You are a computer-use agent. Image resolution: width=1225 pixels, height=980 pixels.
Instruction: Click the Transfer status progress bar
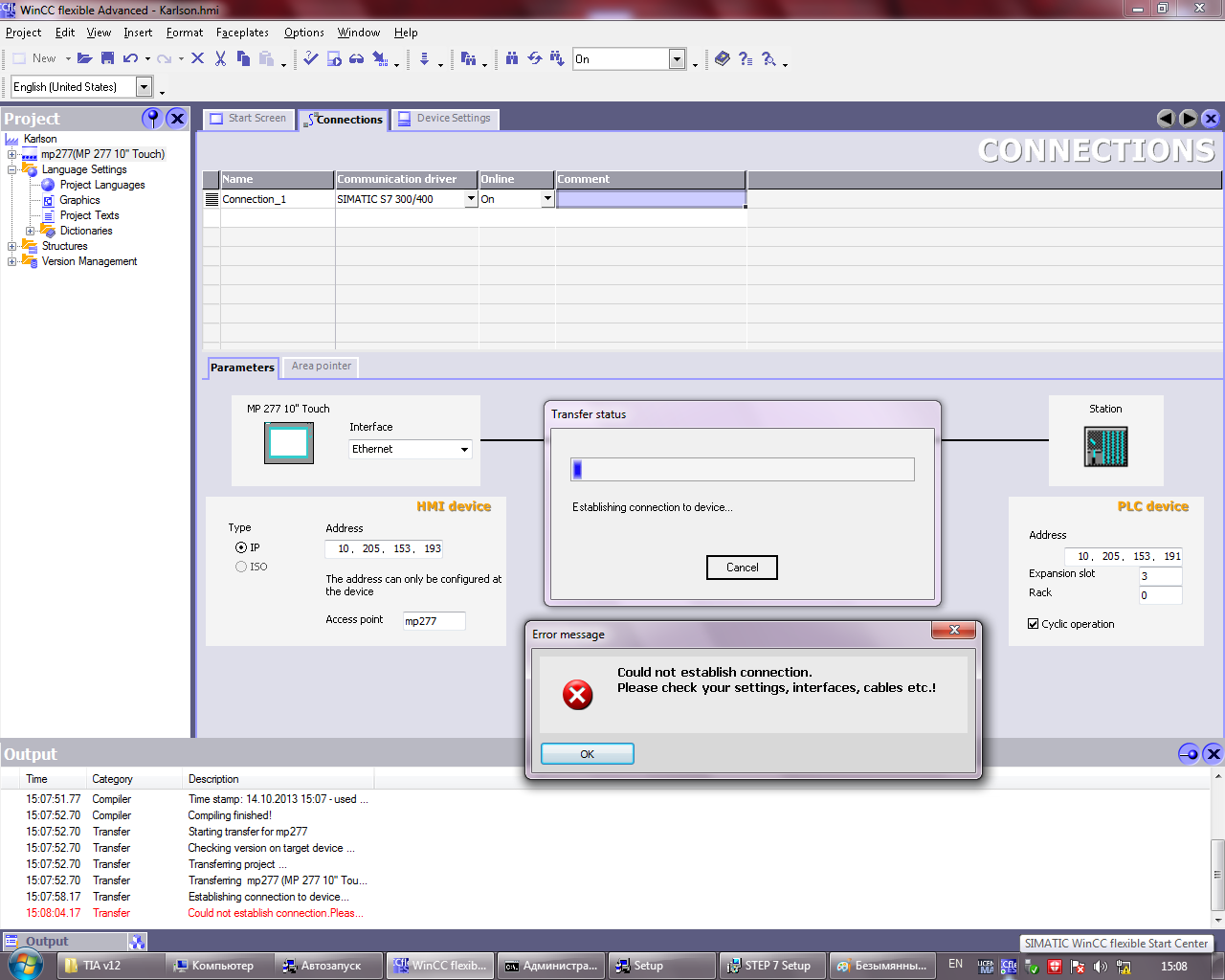[x=743, y=469]
